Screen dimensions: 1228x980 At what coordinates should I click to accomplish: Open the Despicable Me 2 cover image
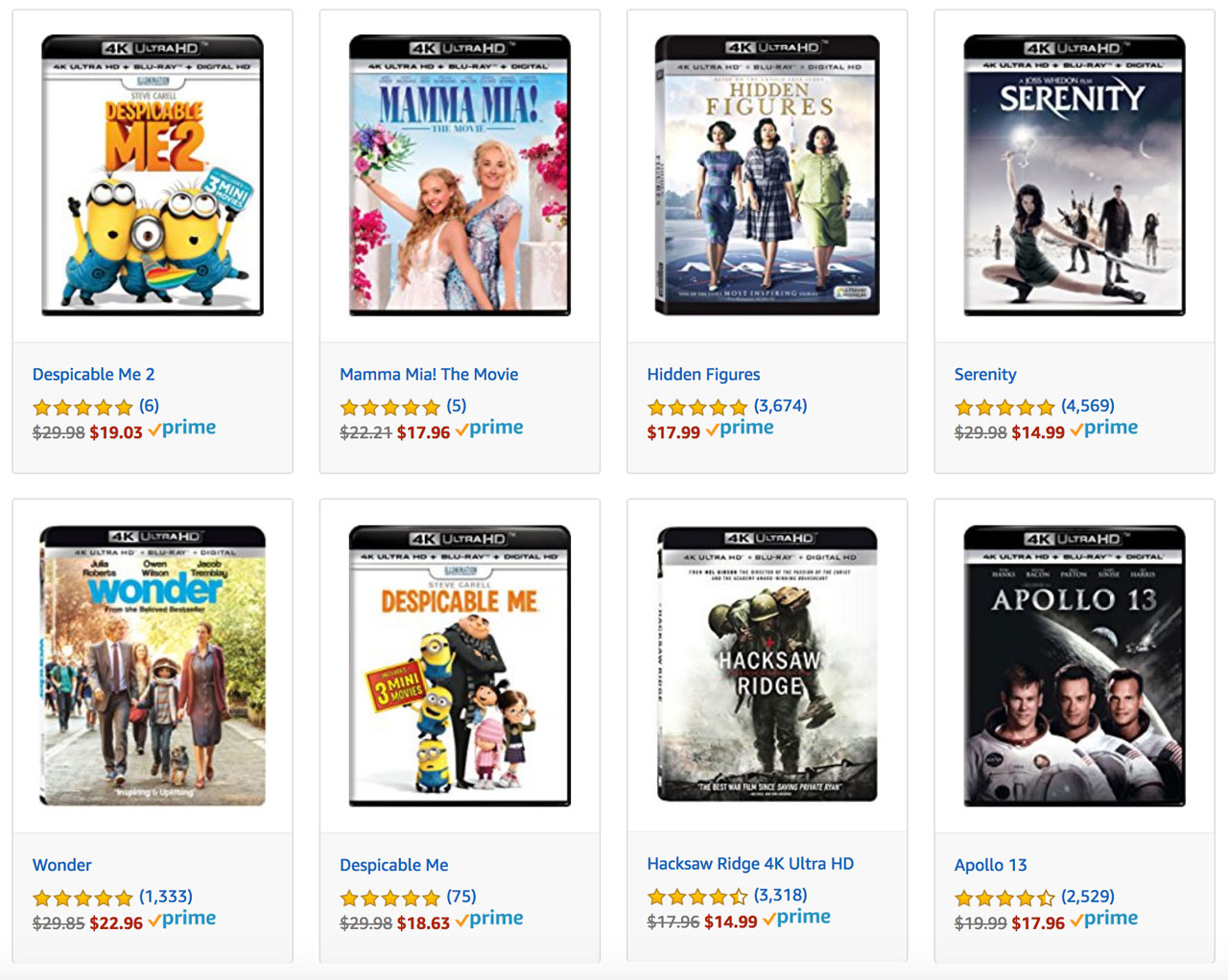click(153, 175)
